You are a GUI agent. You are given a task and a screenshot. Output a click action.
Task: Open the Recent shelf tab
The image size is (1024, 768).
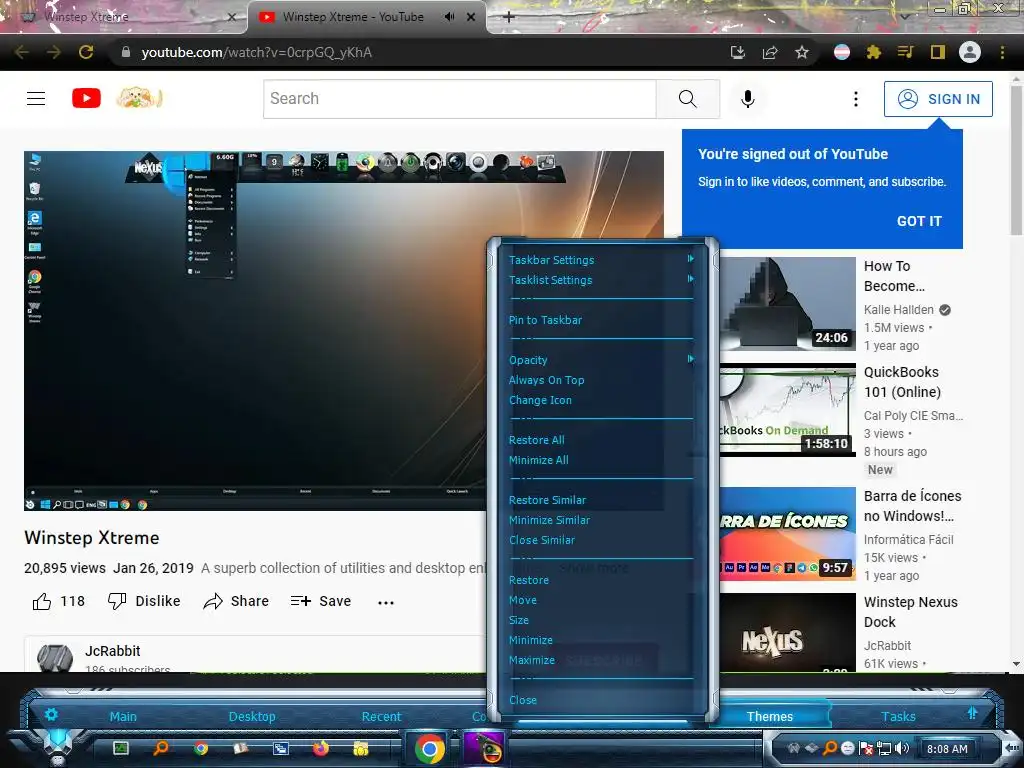pos(381,716)
